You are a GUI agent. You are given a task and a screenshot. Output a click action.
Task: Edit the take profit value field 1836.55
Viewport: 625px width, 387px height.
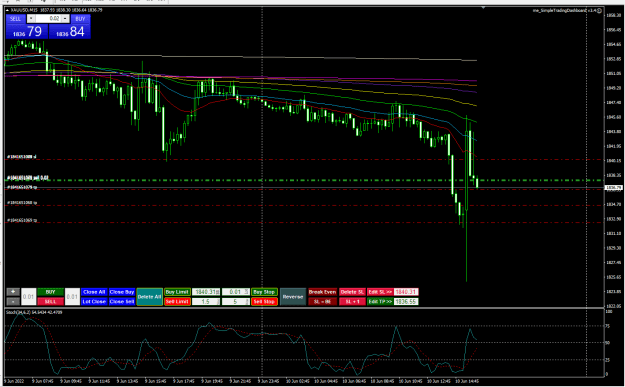pos(406,301)
